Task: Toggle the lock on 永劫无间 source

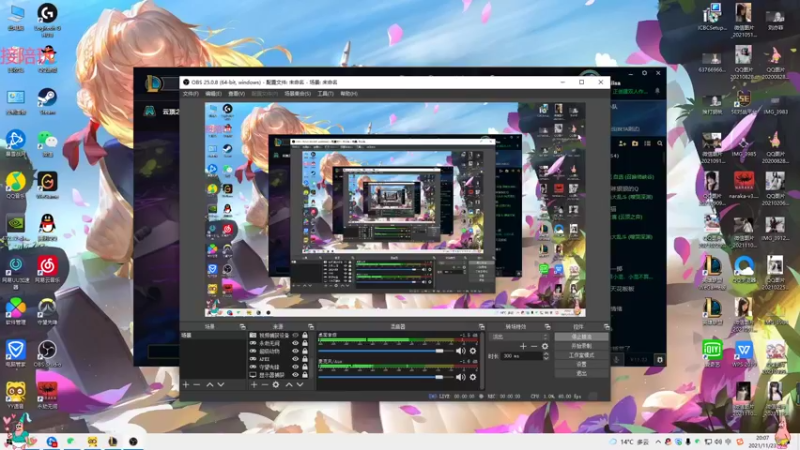Action: (x=305, y=343)
